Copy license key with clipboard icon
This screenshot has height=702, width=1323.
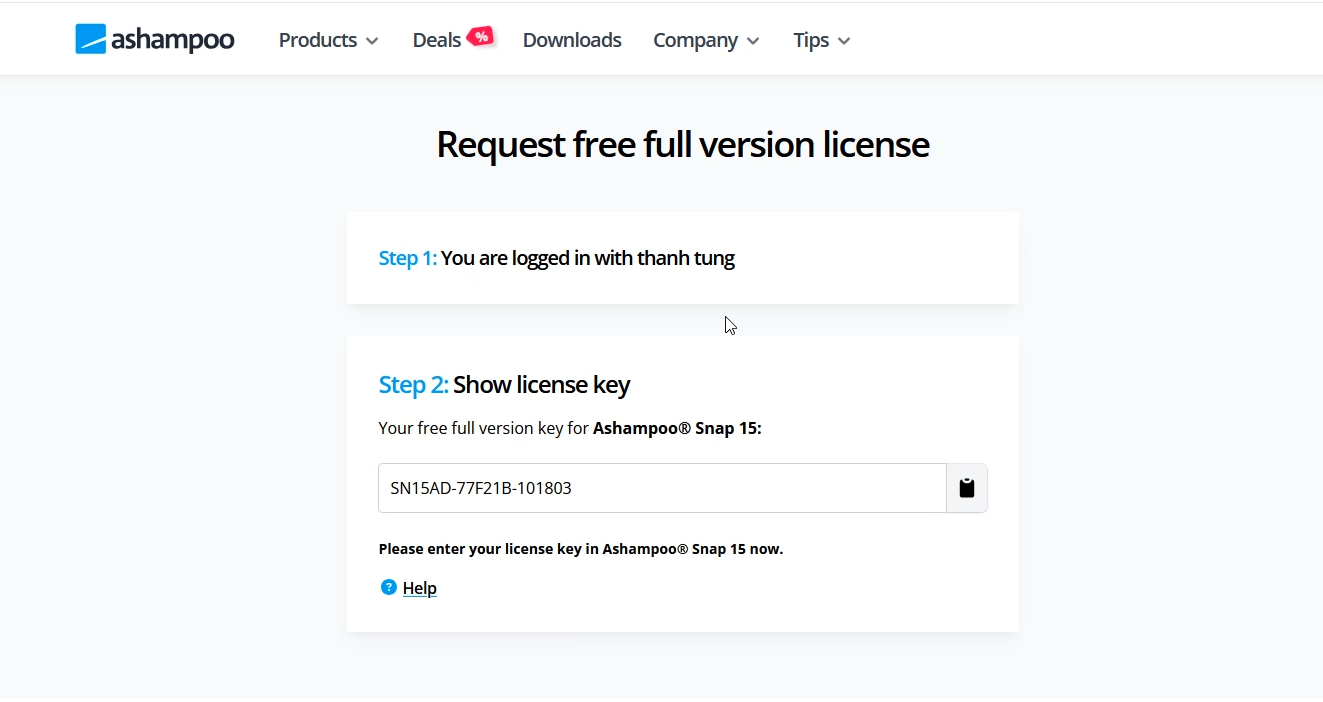click(x=967, y=488)
